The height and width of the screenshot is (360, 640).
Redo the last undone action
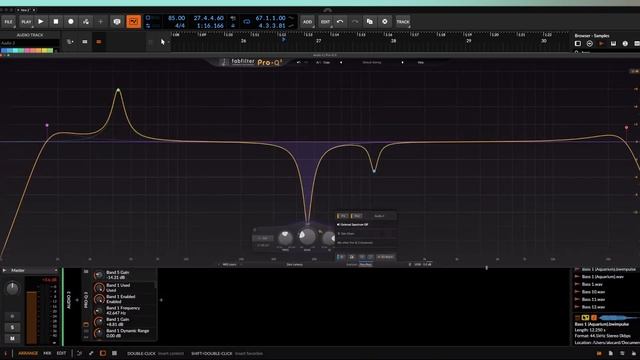pyautogui.click(x=355, y=22)
